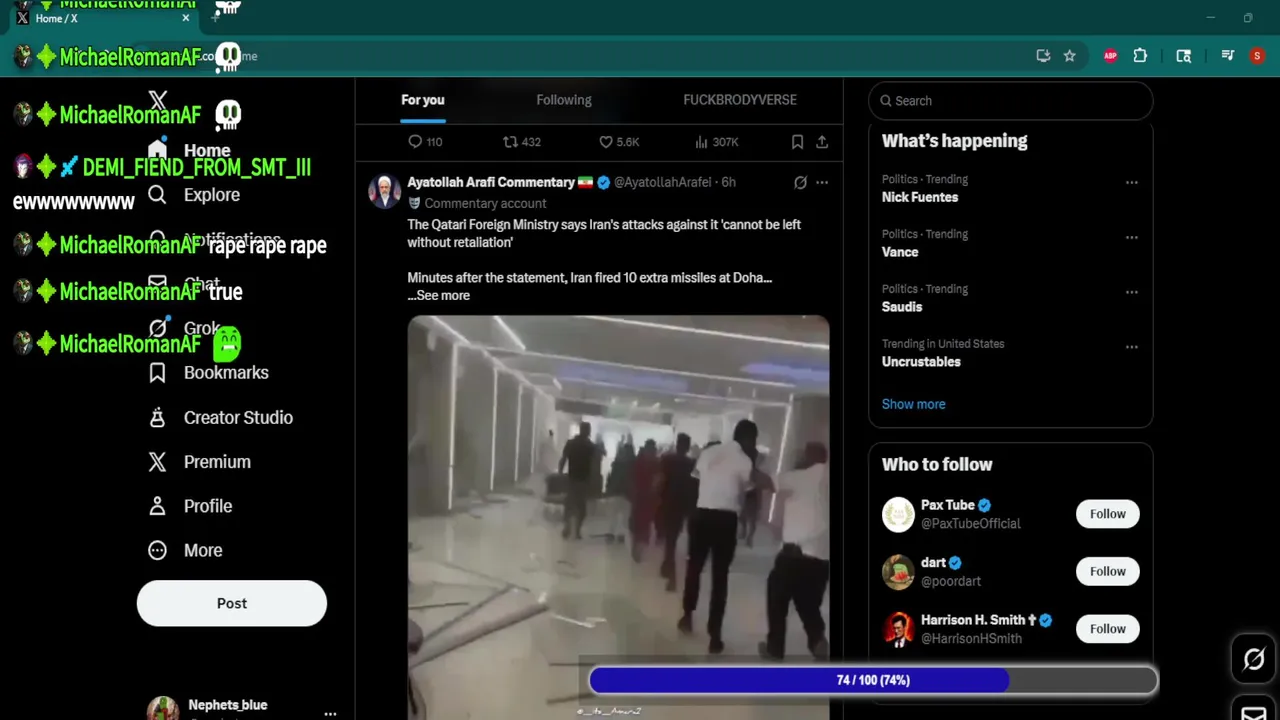
Task: Close the Home / X browser tab
Action: pos(186,18)
